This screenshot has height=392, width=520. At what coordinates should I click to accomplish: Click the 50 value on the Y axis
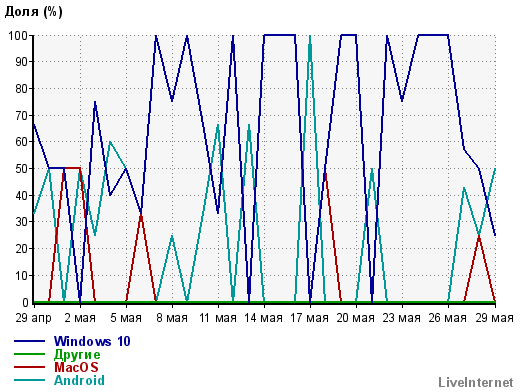pos(22,169)
